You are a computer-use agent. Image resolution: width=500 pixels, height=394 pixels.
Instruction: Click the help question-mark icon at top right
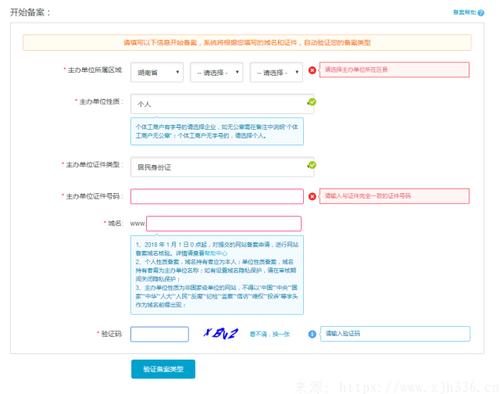point(480,13)
